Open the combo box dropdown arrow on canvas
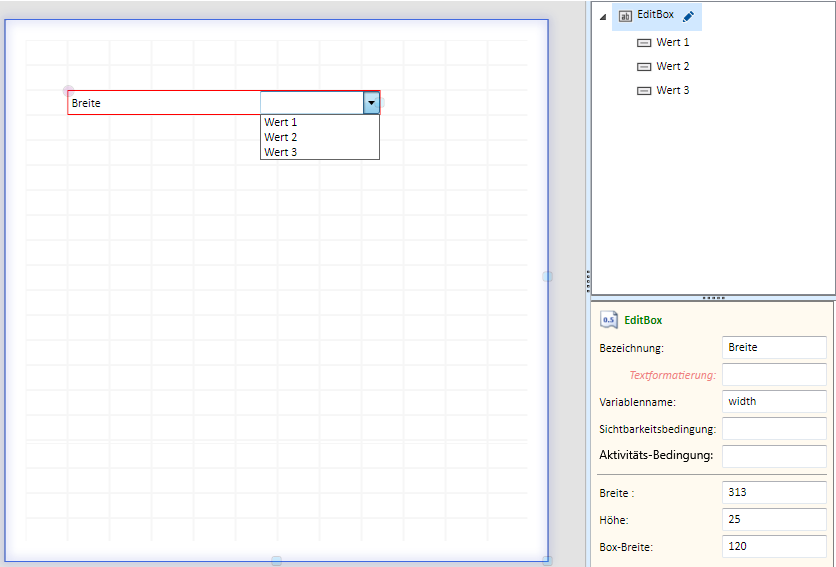Viewport: 836px width, 567px height. (371, 103)
